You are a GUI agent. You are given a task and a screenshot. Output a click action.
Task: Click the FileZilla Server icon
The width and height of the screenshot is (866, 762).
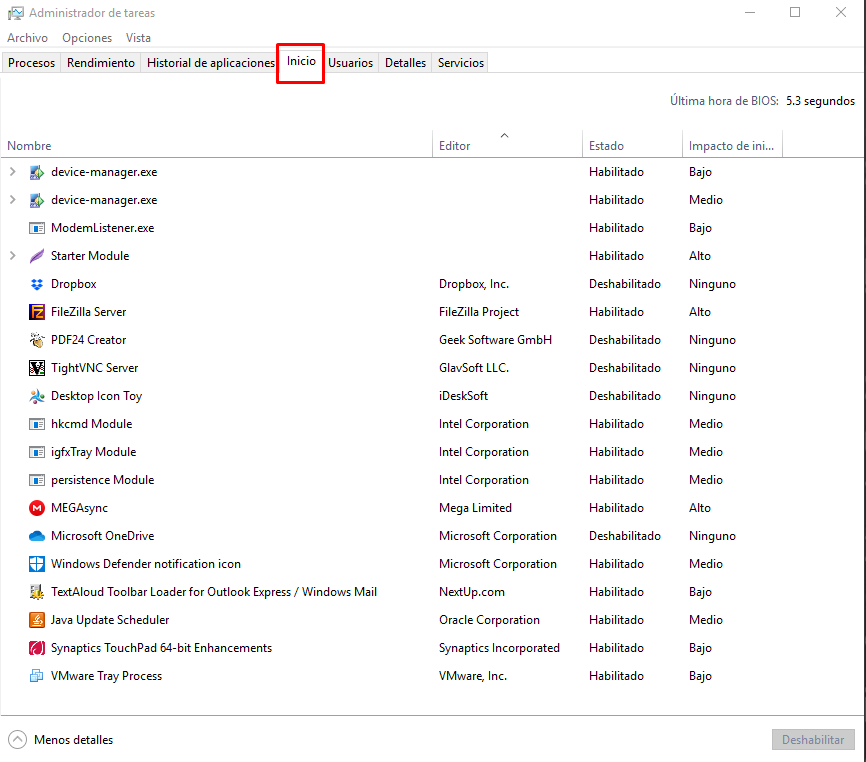tap(36, 312)
